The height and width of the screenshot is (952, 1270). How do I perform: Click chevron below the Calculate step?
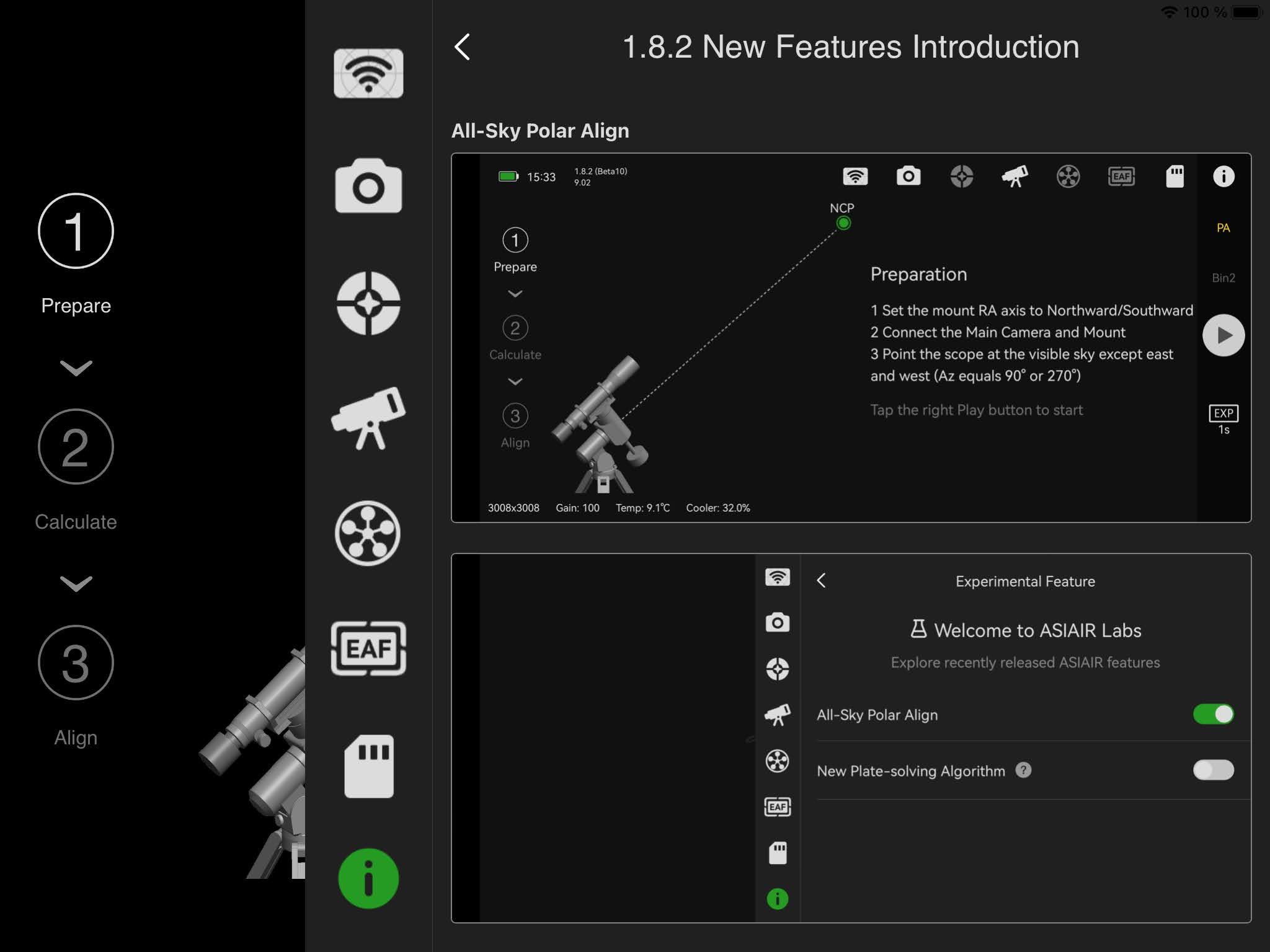coord(76,583)
